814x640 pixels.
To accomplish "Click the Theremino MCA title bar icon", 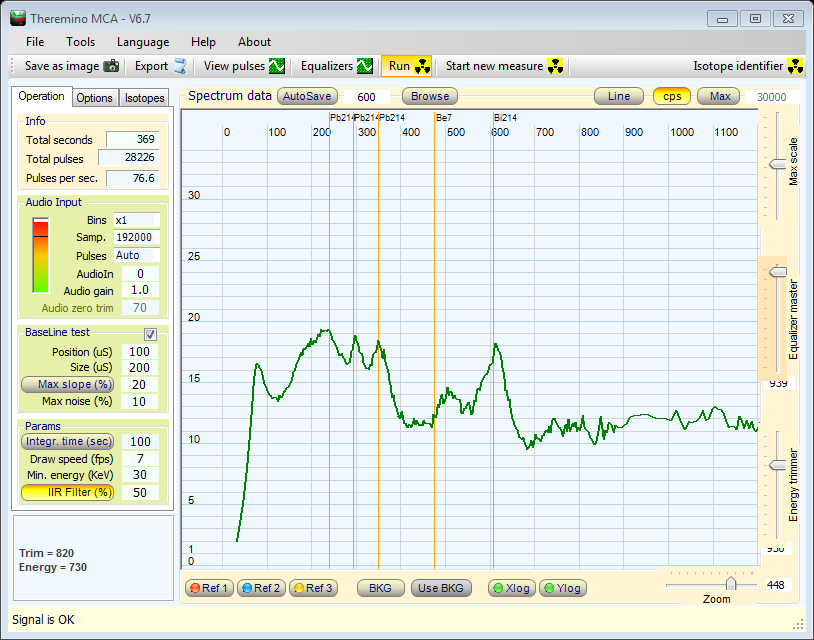I will pyautogui.click(x=18, y=18).
